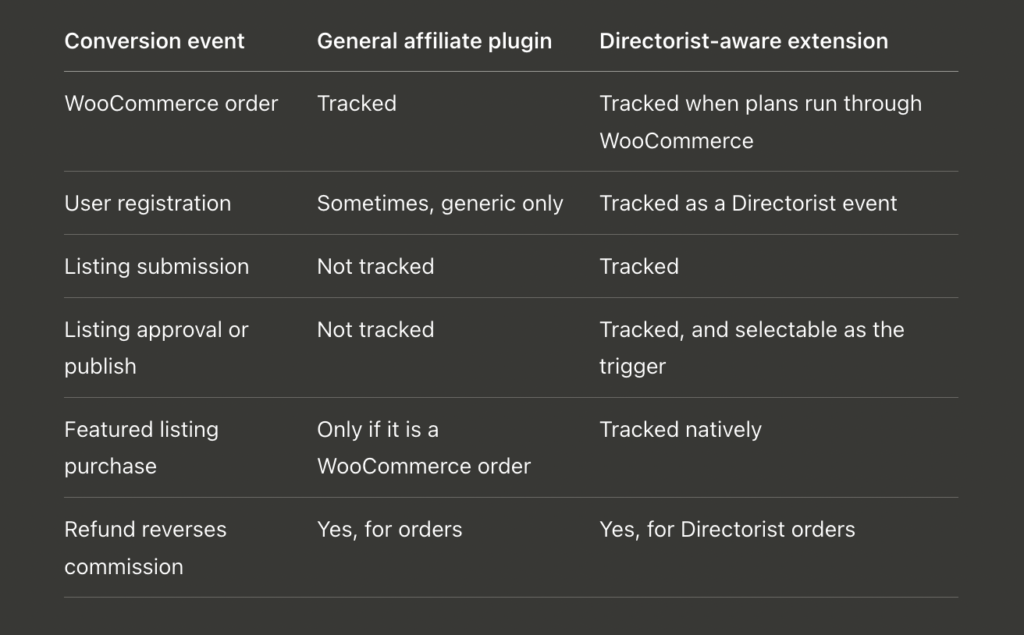Viewport: 1024px width, 635px height.
Task: Click the Tracked natively cell
Action: [x=680, y=429]
